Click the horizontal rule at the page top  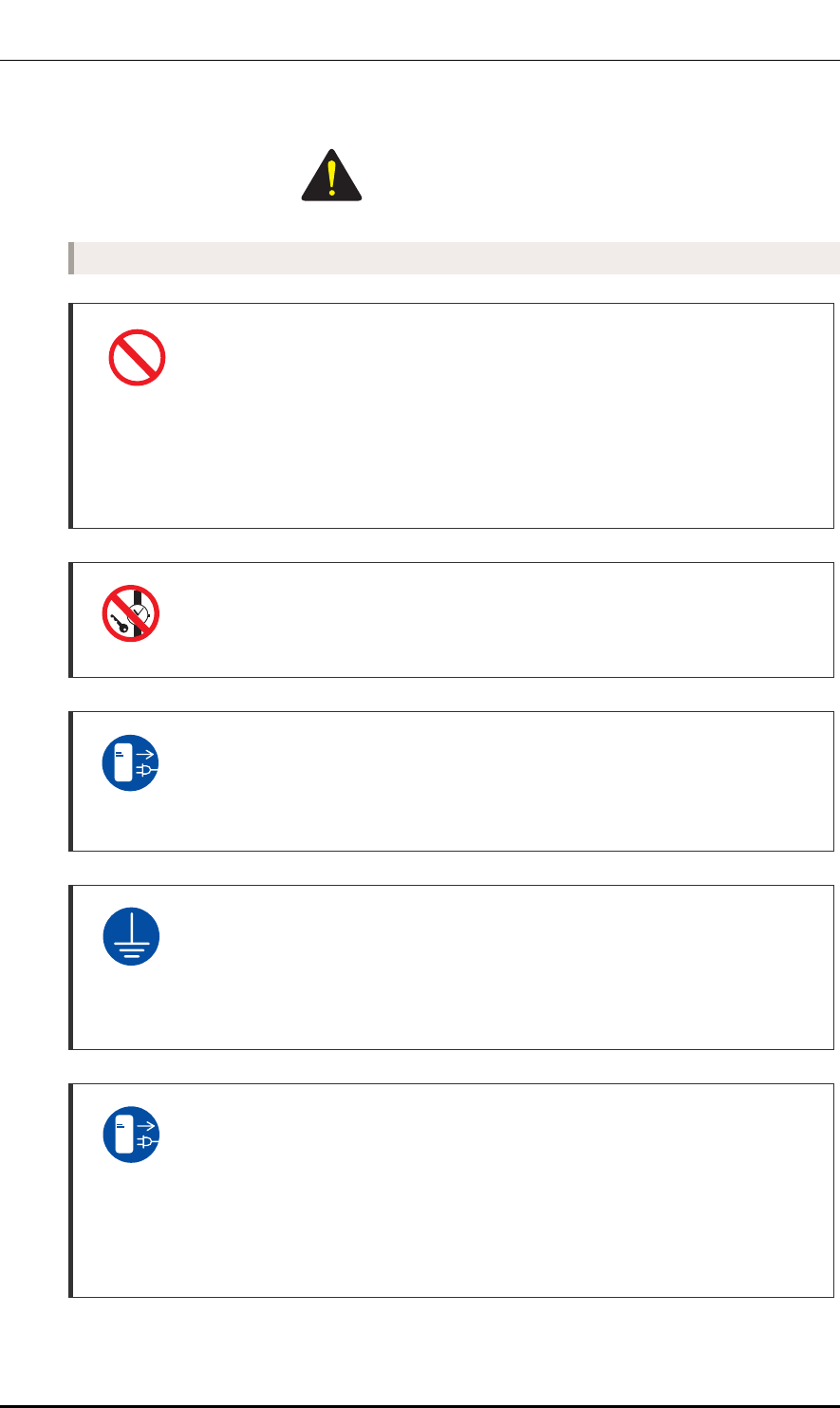point(420,62)
